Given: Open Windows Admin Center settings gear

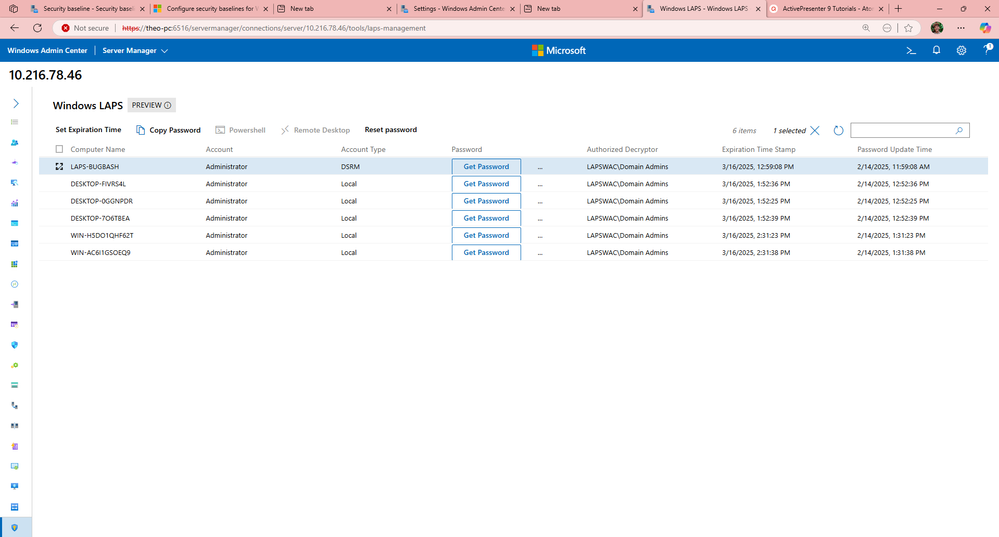Looking at the screenshot, I should pos(961,50).
